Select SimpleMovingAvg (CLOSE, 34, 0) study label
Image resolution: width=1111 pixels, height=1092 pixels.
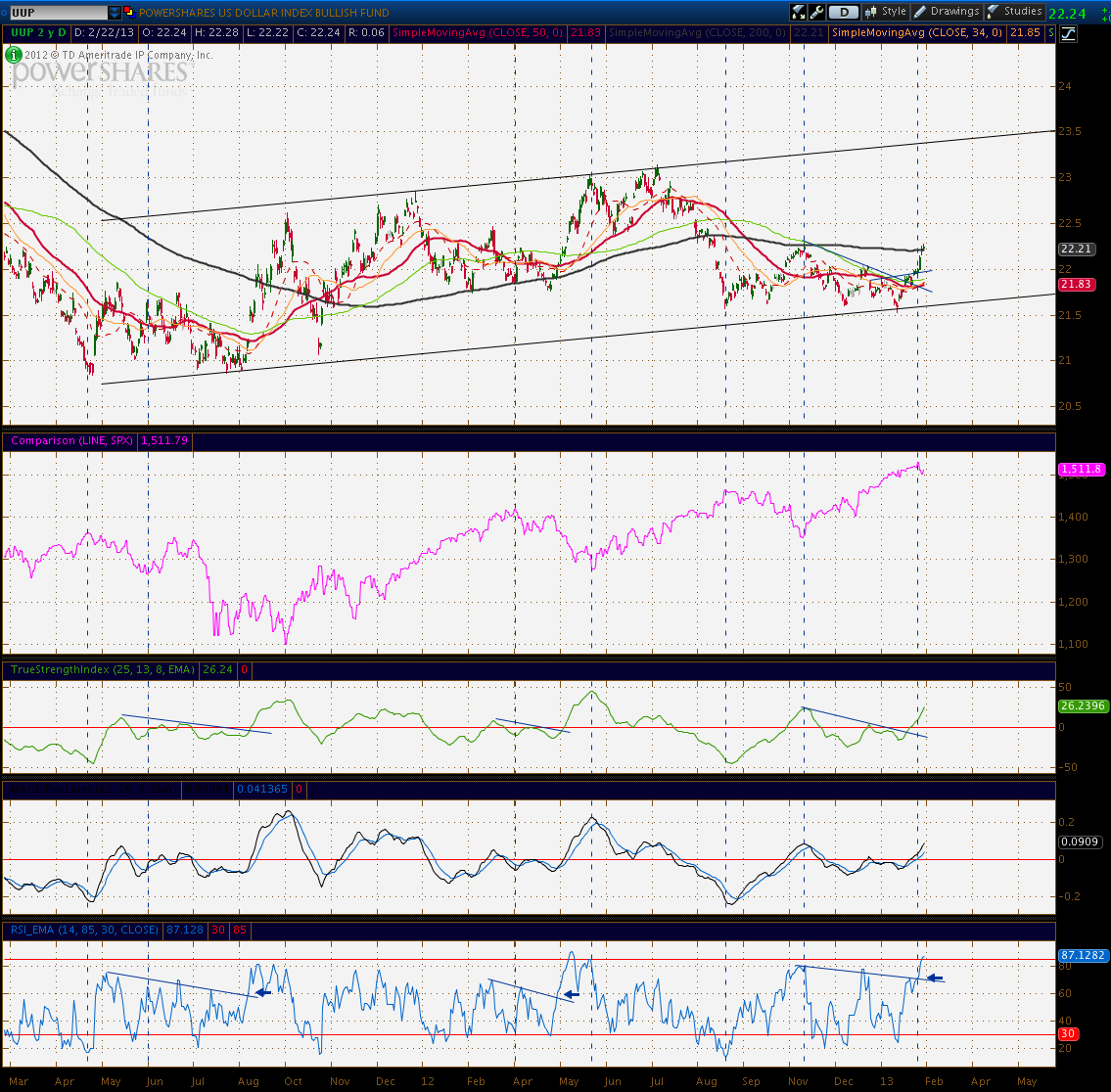(x=917, y=32)
